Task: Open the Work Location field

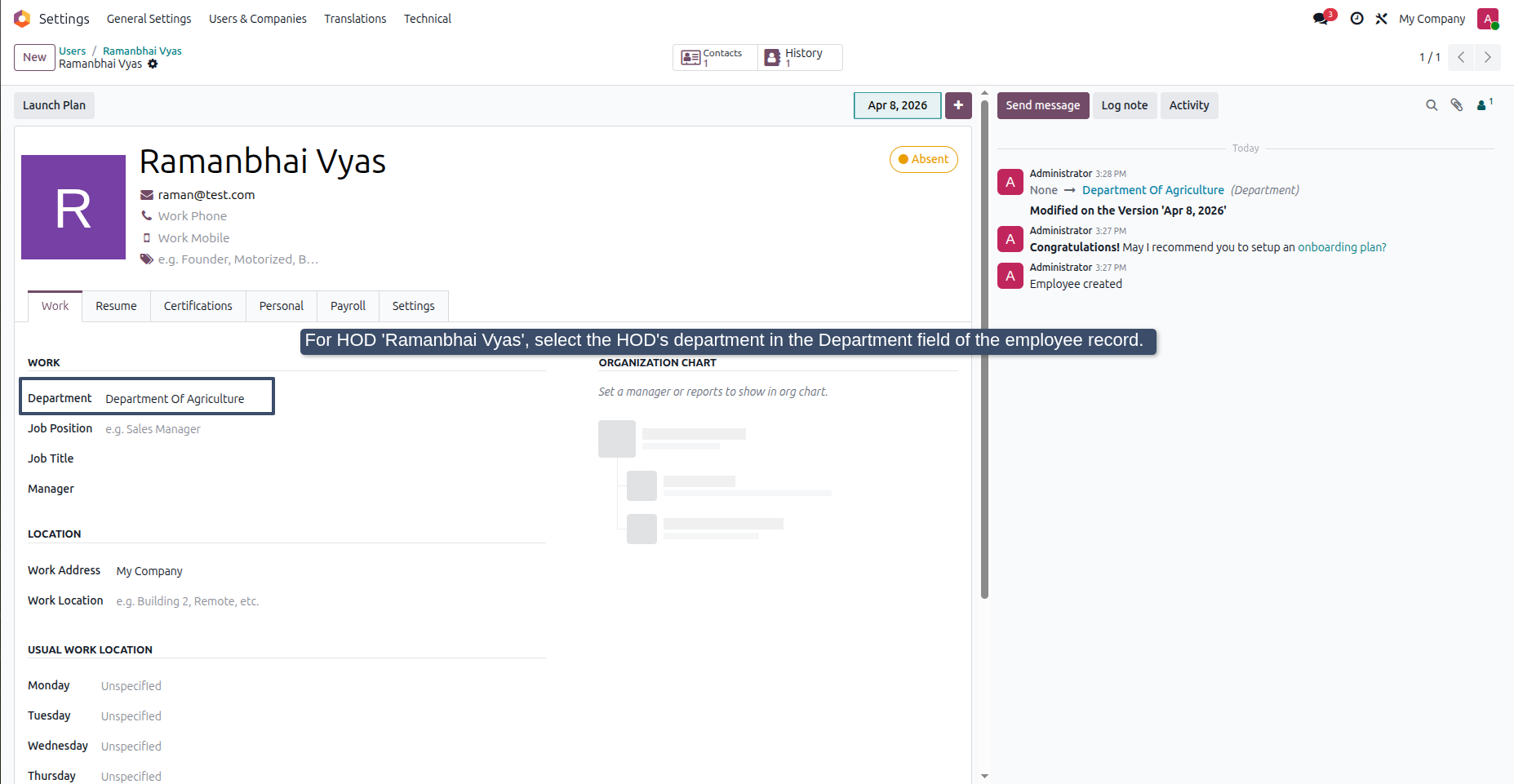Action: (330, 601)
